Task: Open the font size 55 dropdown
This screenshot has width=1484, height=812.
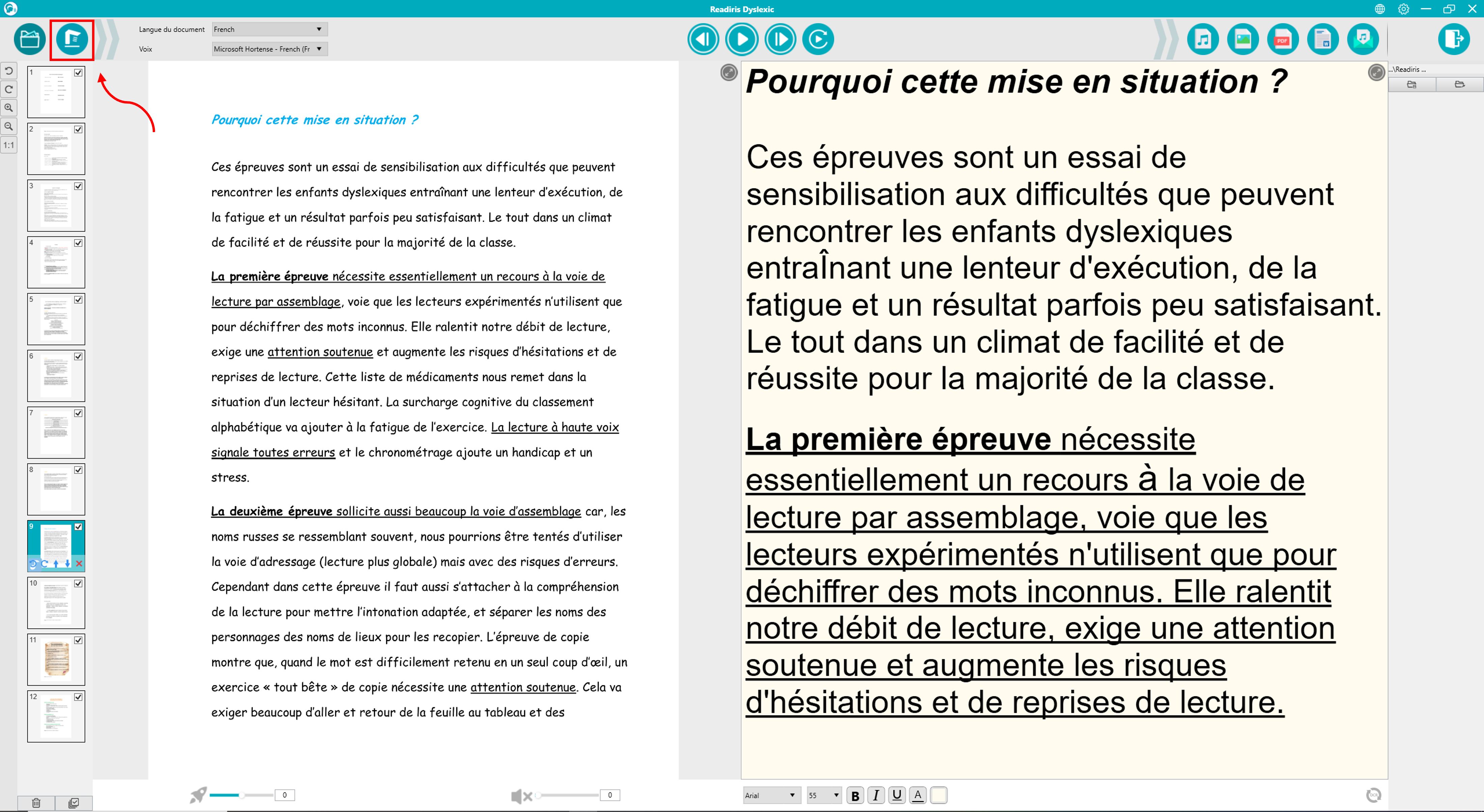Action: click(x=824, y=795)
